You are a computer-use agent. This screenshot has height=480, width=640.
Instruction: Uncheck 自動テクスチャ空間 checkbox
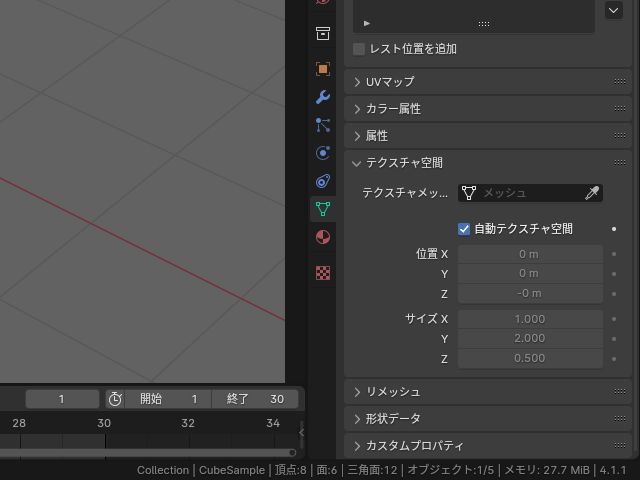[x=464, y=229]
